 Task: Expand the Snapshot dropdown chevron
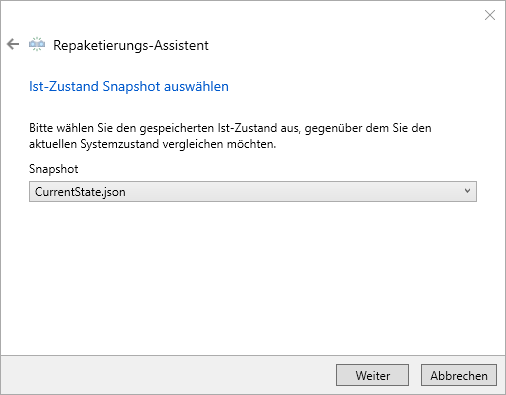point(467,191)
